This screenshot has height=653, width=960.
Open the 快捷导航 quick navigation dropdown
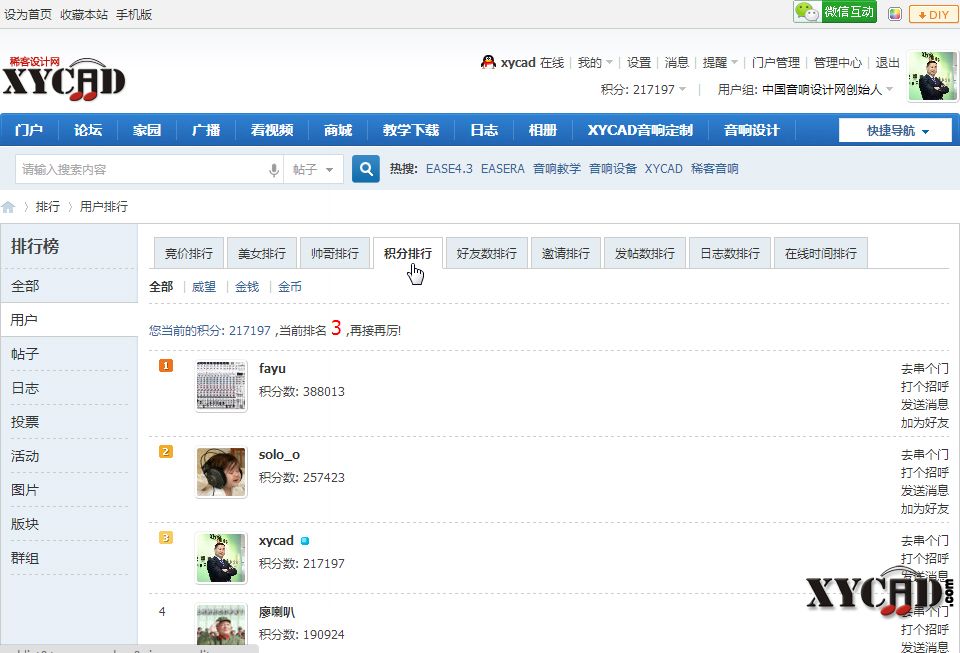point(896,130)
